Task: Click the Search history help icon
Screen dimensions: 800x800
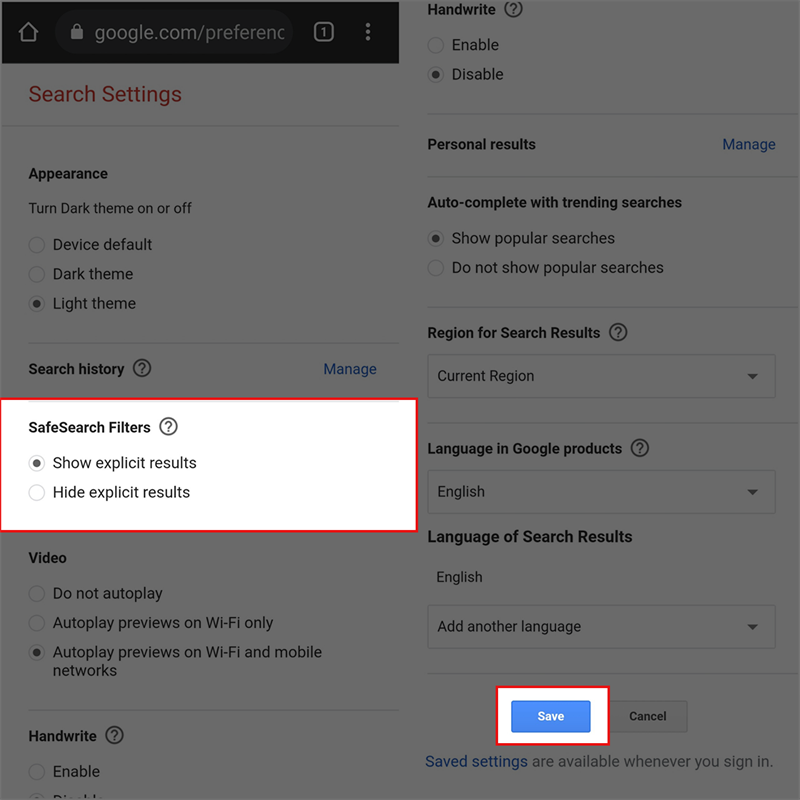Action: (142, 368)
